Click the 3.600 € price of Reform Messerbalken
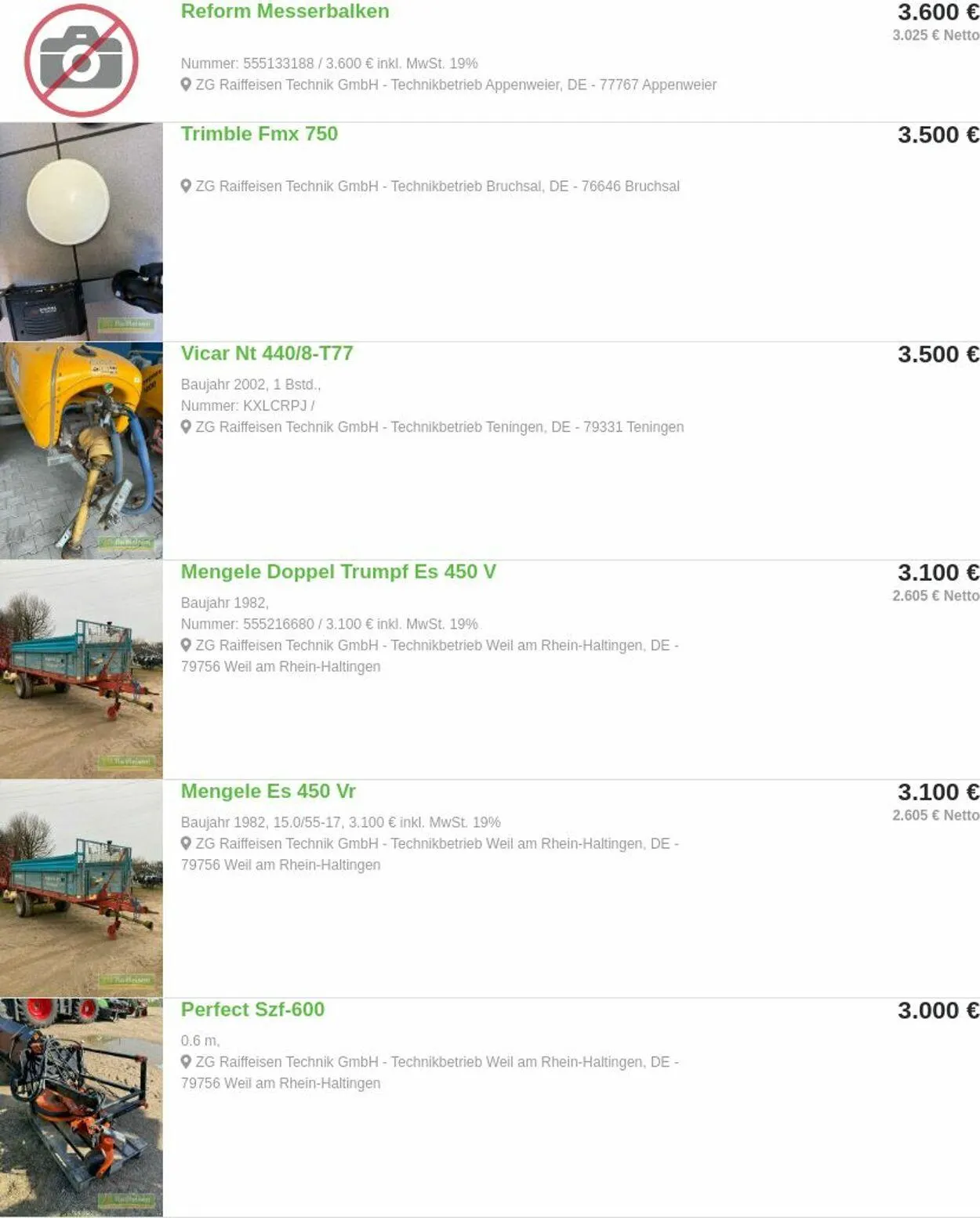This screenshot has height=1218, width=980. pyautogui.click(x=938, y=13)
